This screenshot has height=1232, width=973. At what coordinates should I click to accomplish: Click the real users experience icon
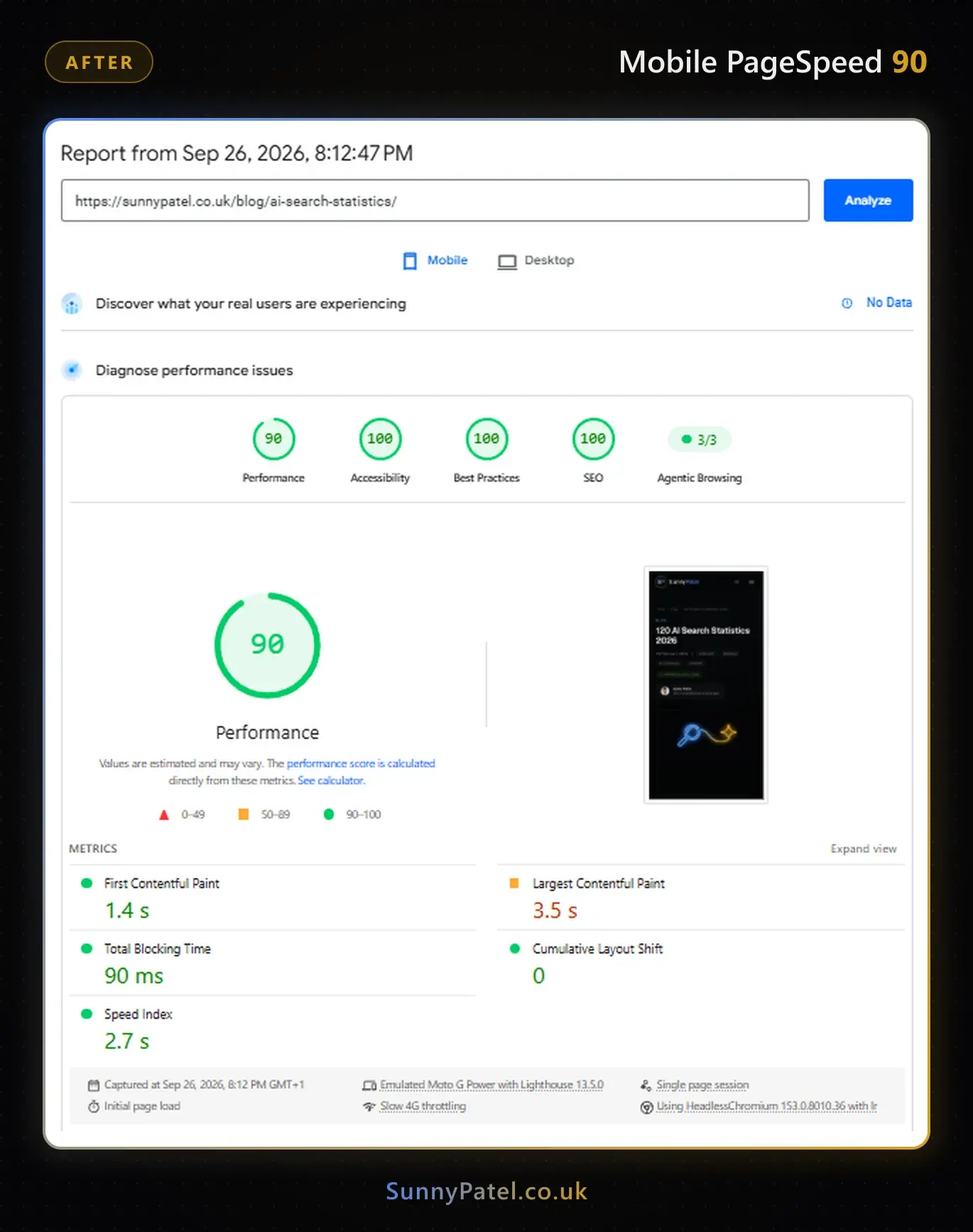pos(72,304)
